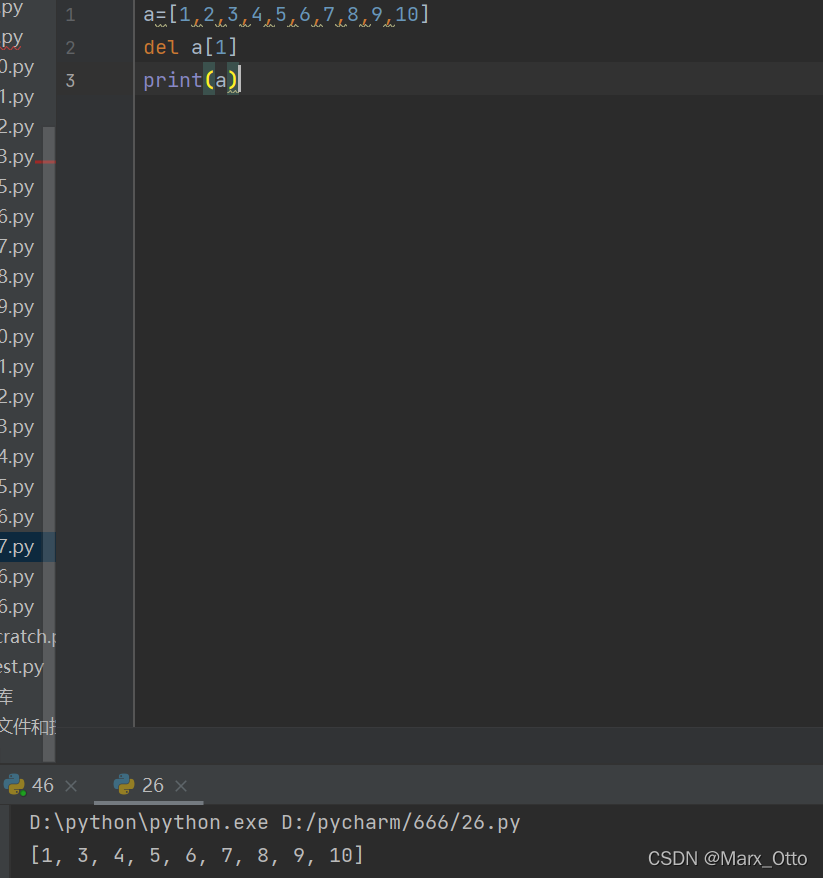The height and width of the screenshot is (878, 823).
Task: Place cursor in the list assignment code line
Action: point(286,15)
